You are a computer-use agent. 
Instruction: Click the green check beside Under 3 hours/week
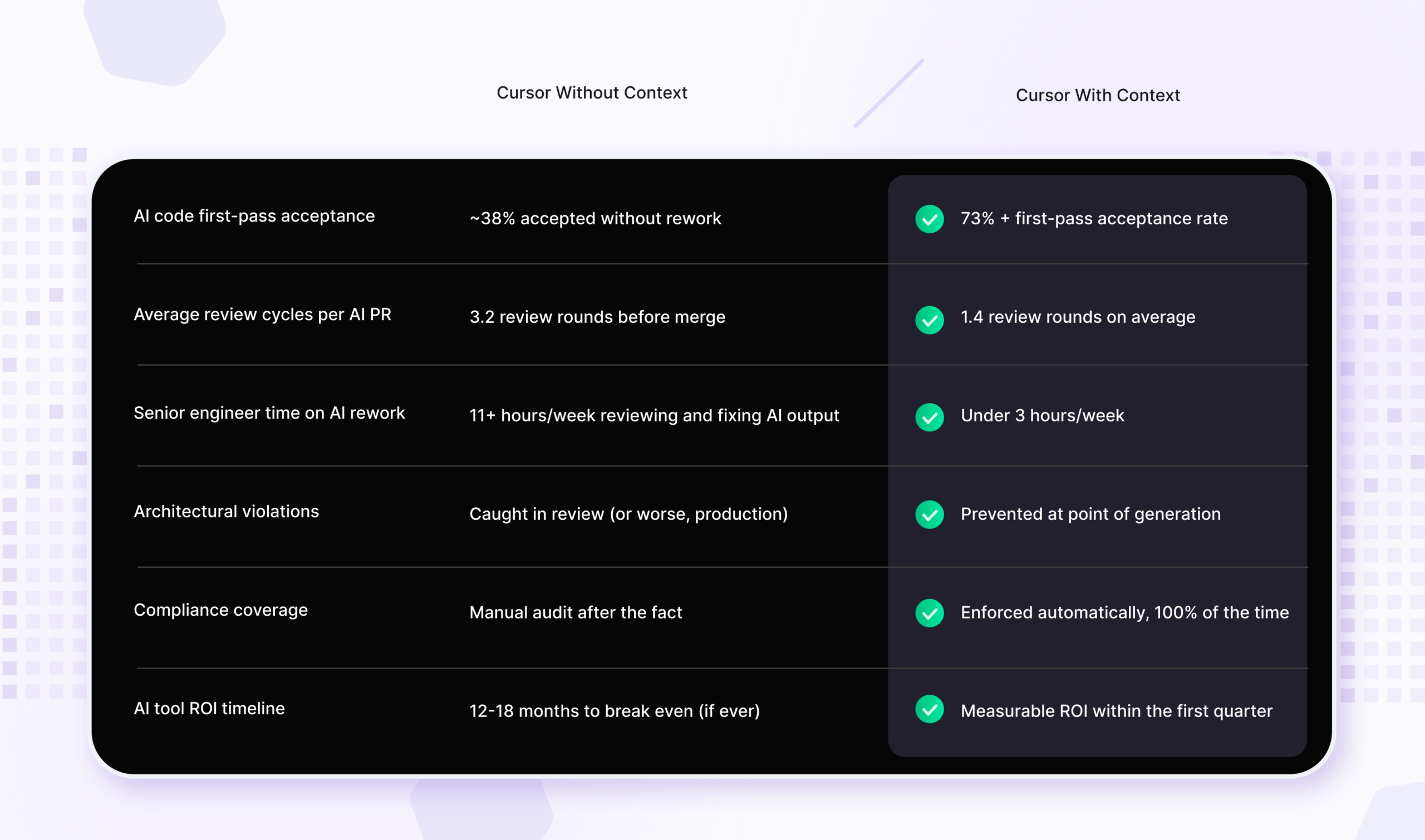pos(929,417)
